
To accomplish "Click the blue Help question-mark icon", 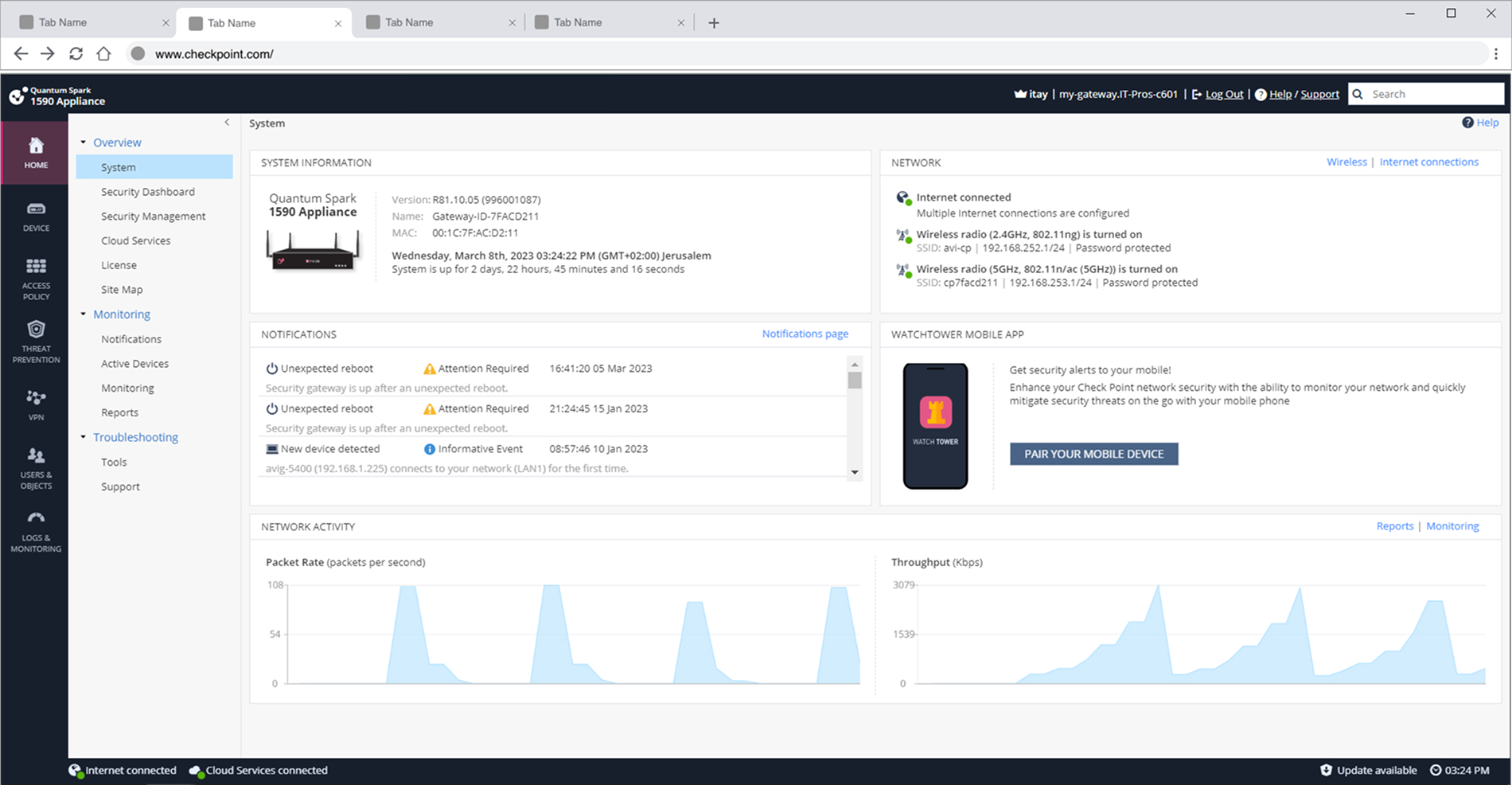I will point(1467,123).
